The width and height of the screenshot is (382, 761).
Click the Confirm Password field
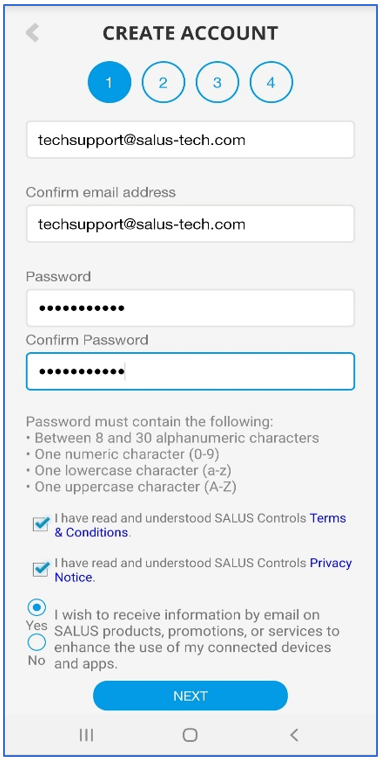[x=190, y=371]
